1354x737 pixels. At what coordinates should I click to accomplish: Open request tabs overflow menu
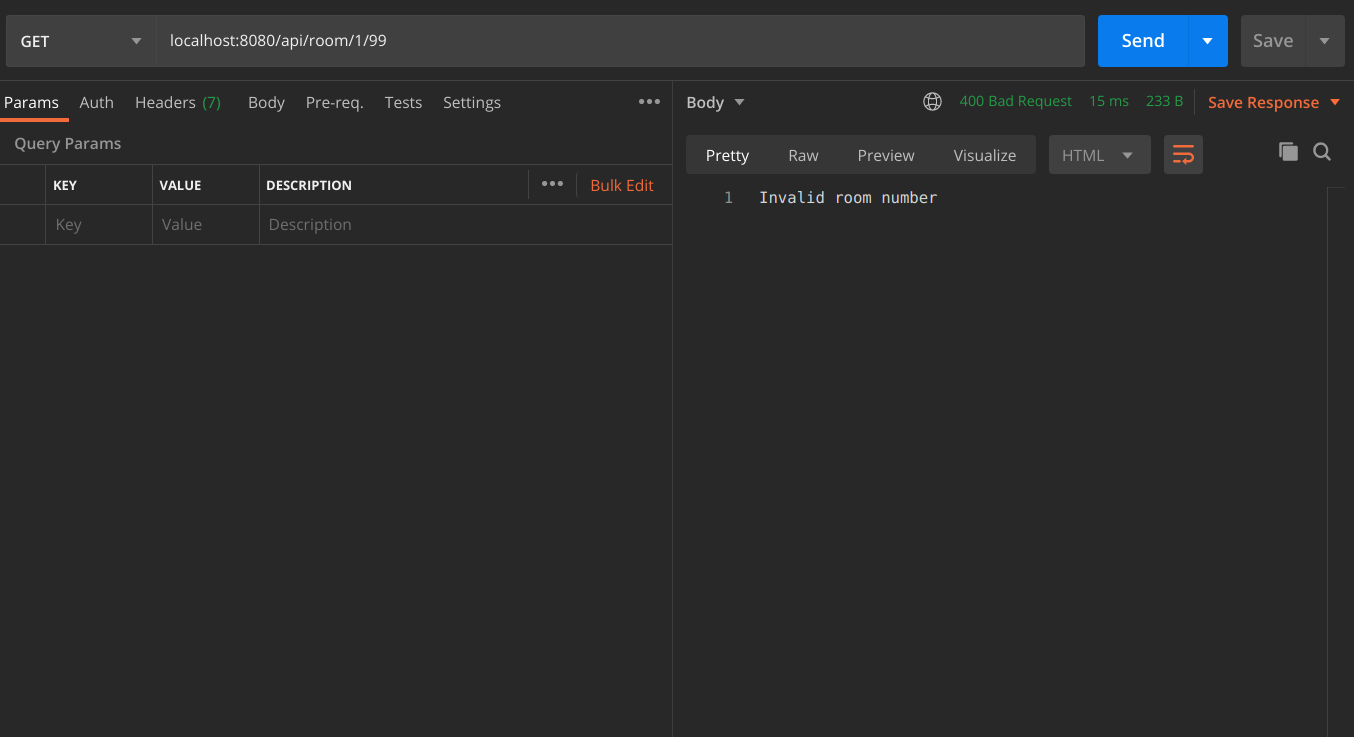click(650, 102)
